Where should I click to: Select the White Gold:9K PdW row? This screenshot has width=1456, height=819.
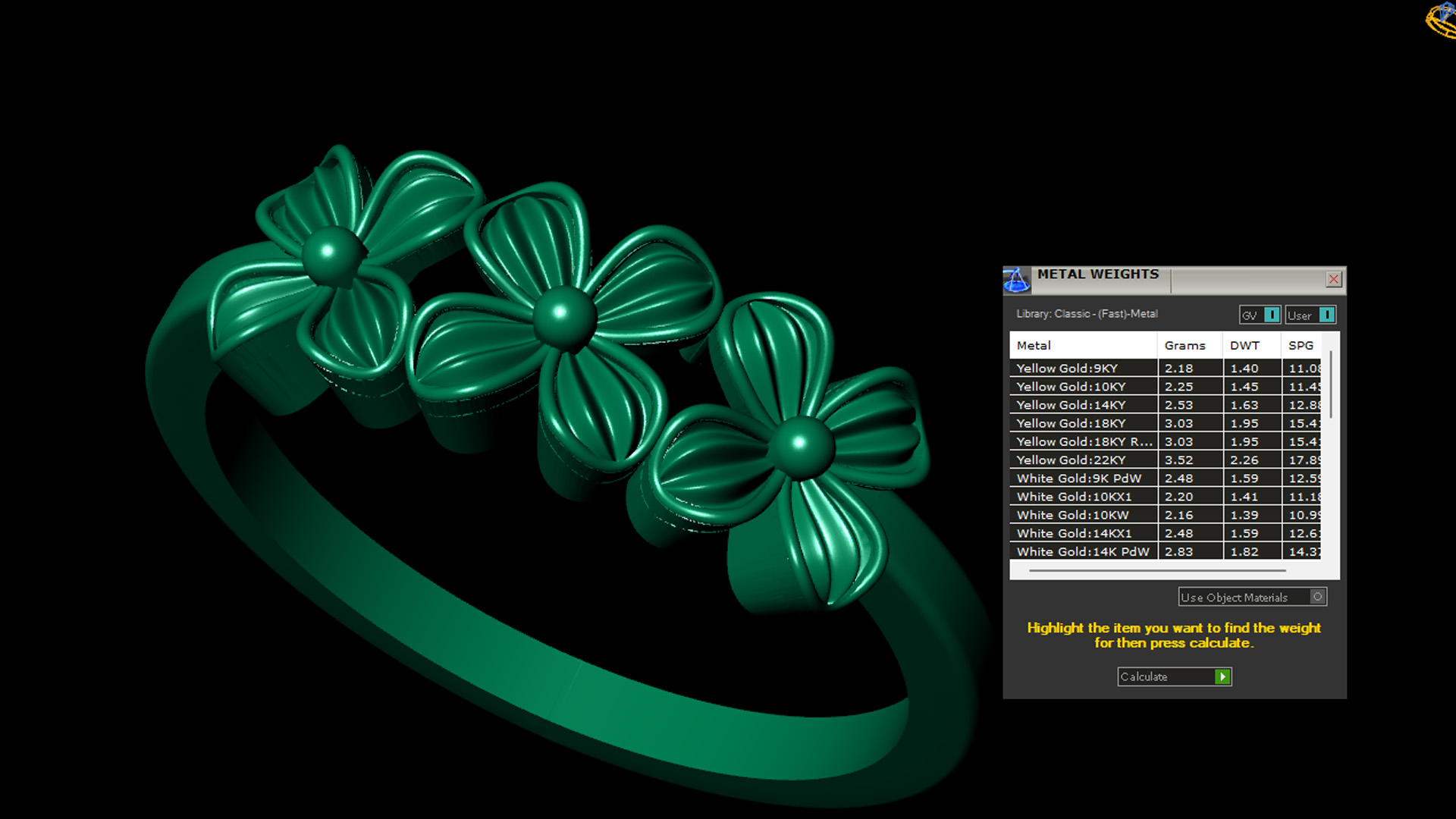click(x=1165, y=478)
